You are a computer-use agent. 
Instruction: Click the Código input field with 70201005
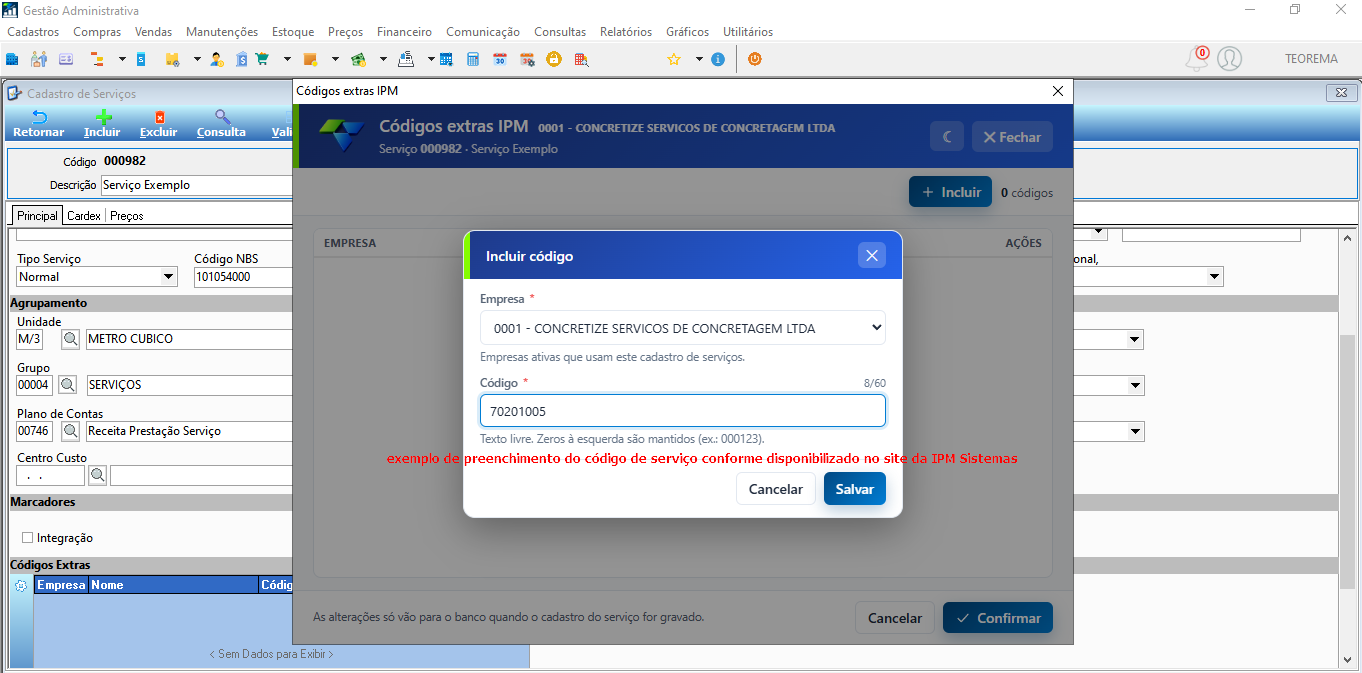click(x=683, y=411)
